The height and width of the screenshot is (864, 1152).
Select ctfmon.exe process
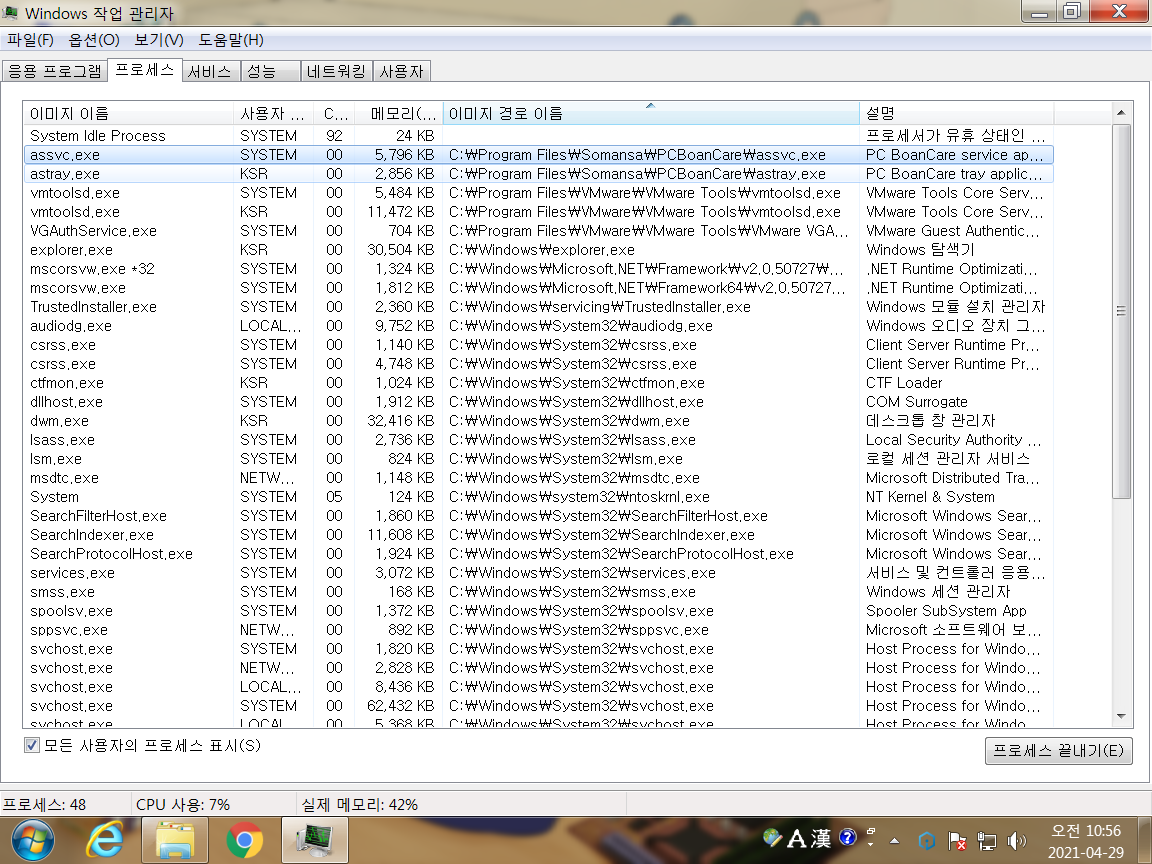(x=539, y=383)
